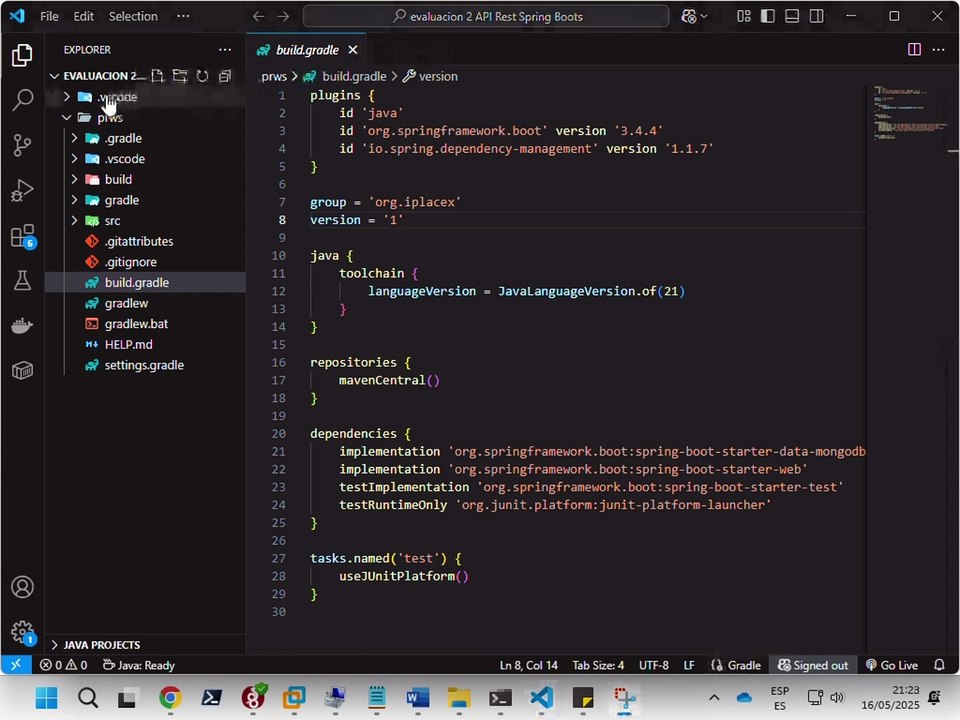Click New File icon in explorer header

click(158, 76)
